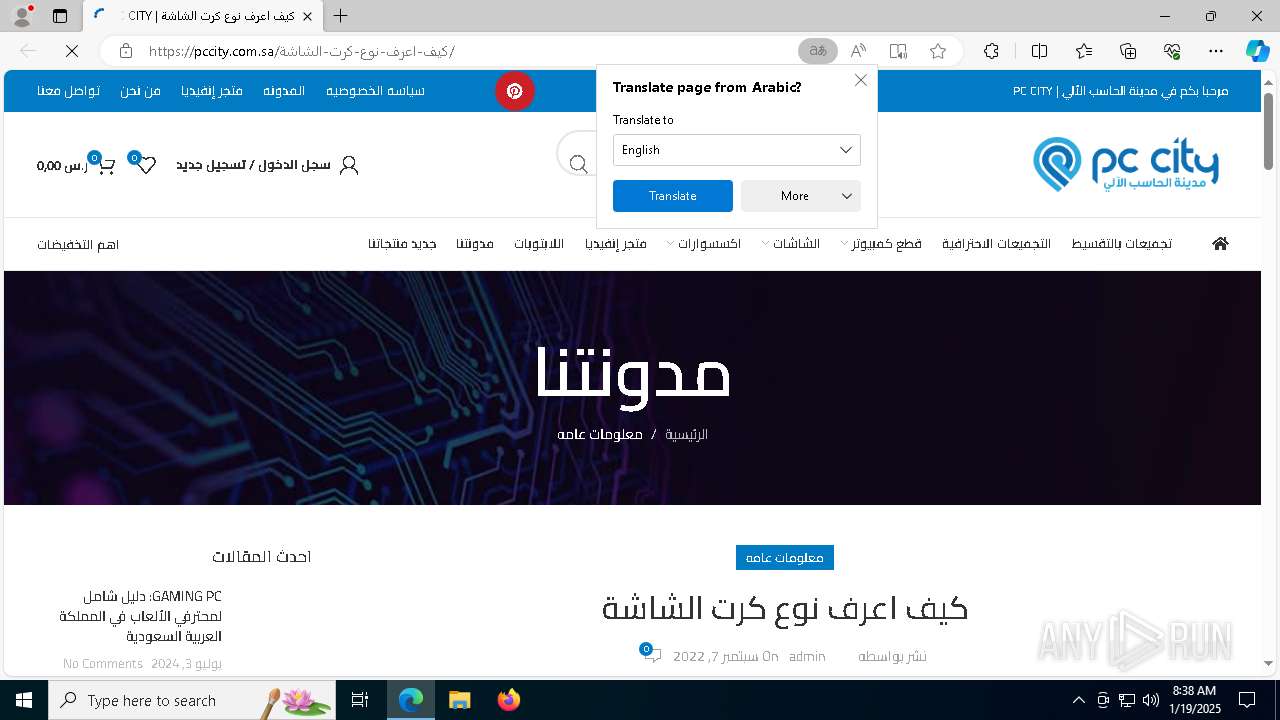Screen dimensions: 1280x720
Task: Click the admin author link
Action: pyautogui.click(x=807, y=656)
